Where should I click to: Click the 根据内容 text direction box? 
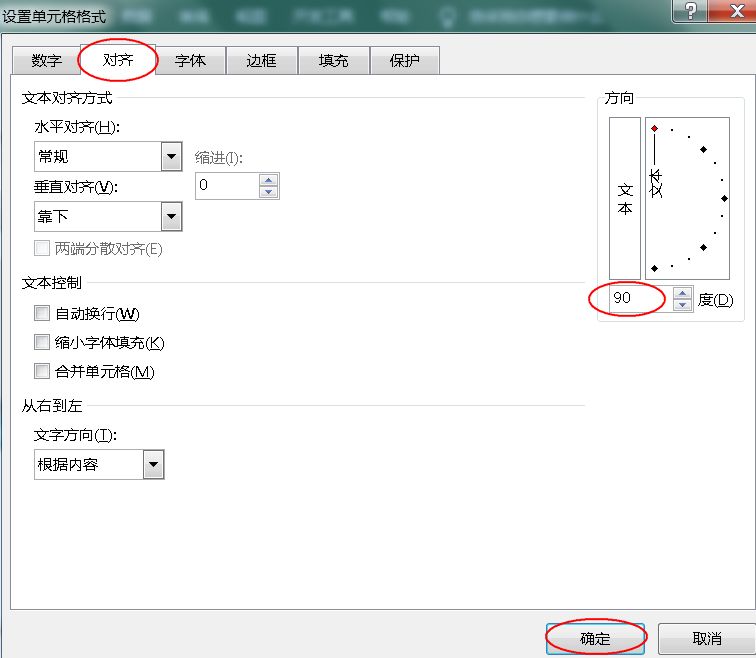click(x=89, y=465)
